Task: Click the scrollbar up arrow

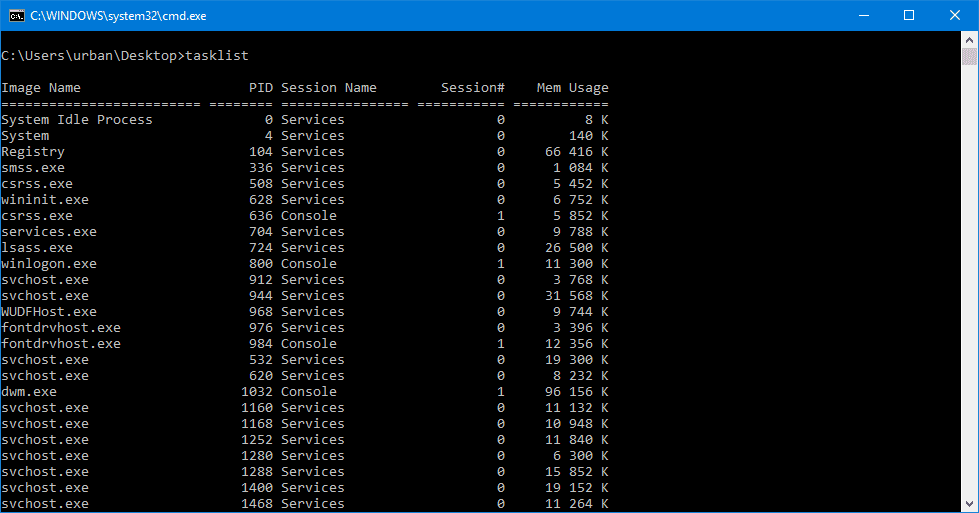Action: click(969, 40)
